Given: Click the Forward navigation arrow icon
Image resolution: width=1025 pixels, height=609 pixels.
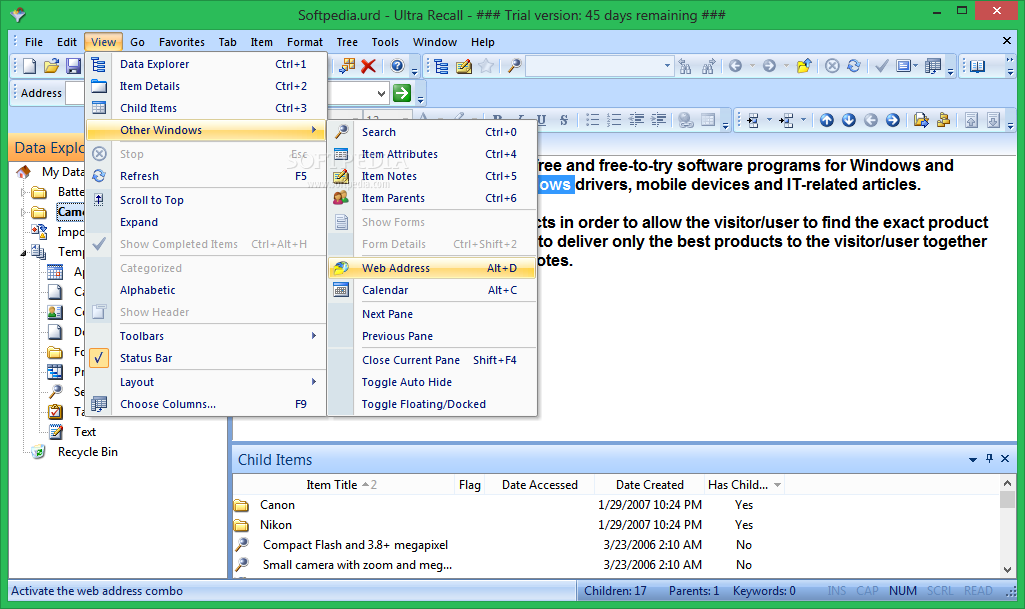Looking at the screenshot, I should pyautogui.click(x=769, y=66).
